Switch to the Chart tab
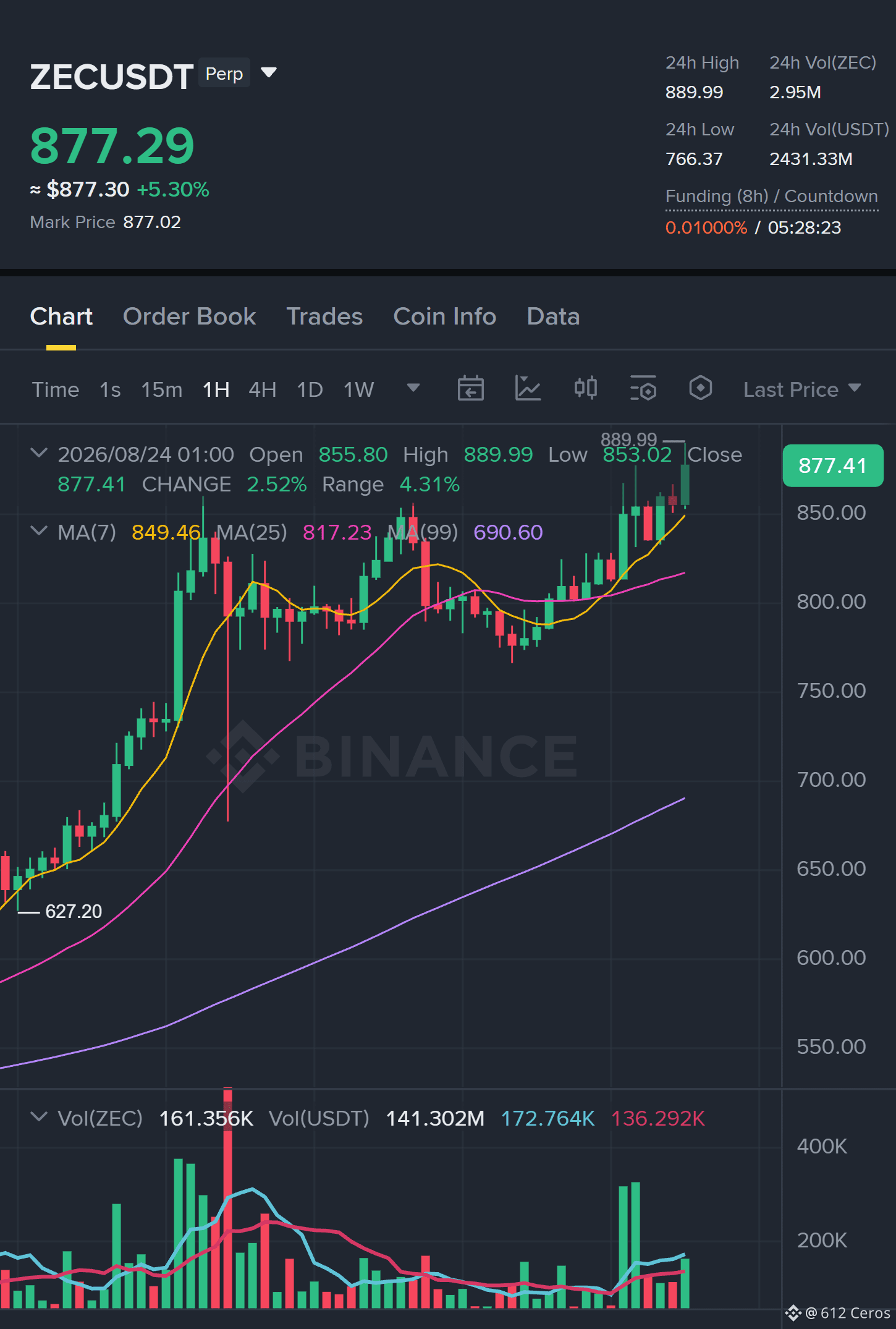Viewport: 896px width, 1329px height. (61, 316)
